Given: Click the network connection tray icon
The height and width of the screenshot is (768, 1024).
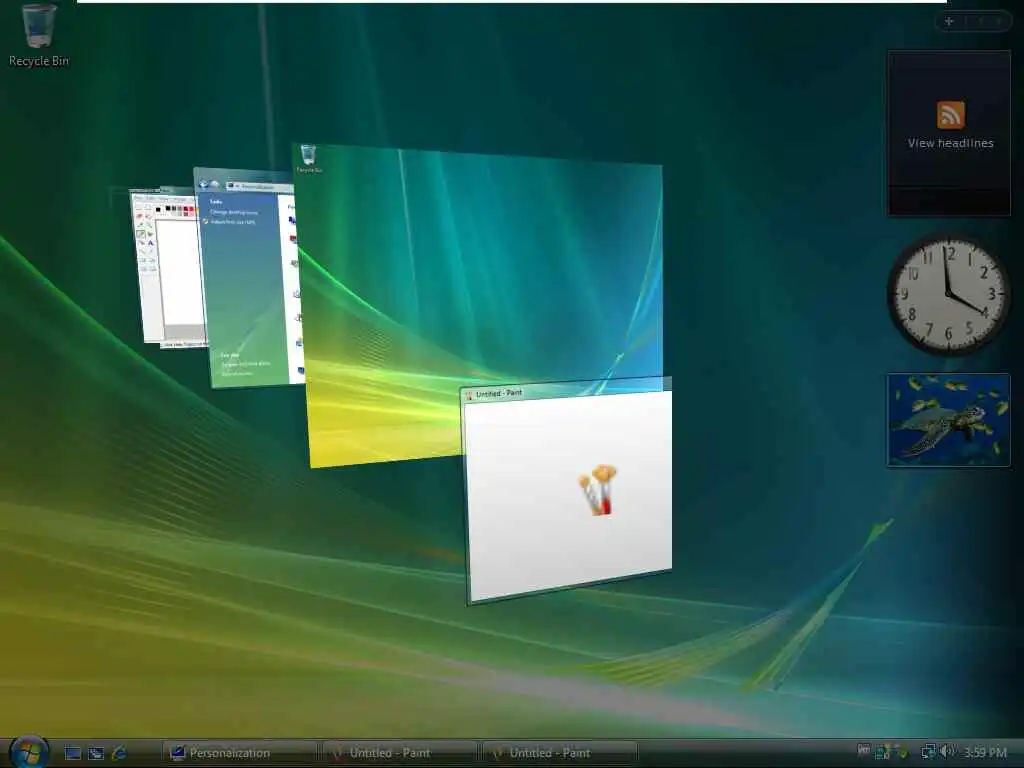Looking at the screenshot, I should (x=928, y=752).
